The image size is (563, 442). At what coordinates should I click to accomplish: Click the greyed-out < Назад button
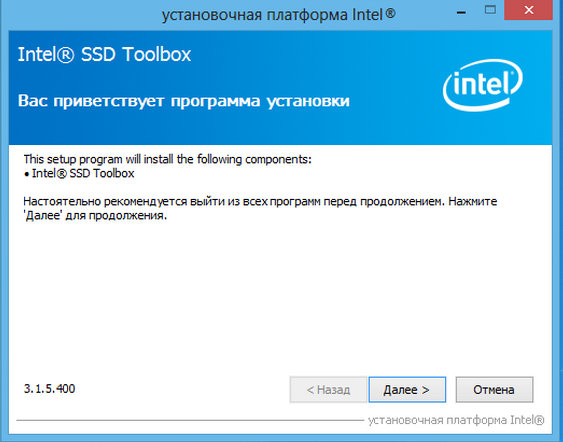pyautogui.click(x=328, y=390)
